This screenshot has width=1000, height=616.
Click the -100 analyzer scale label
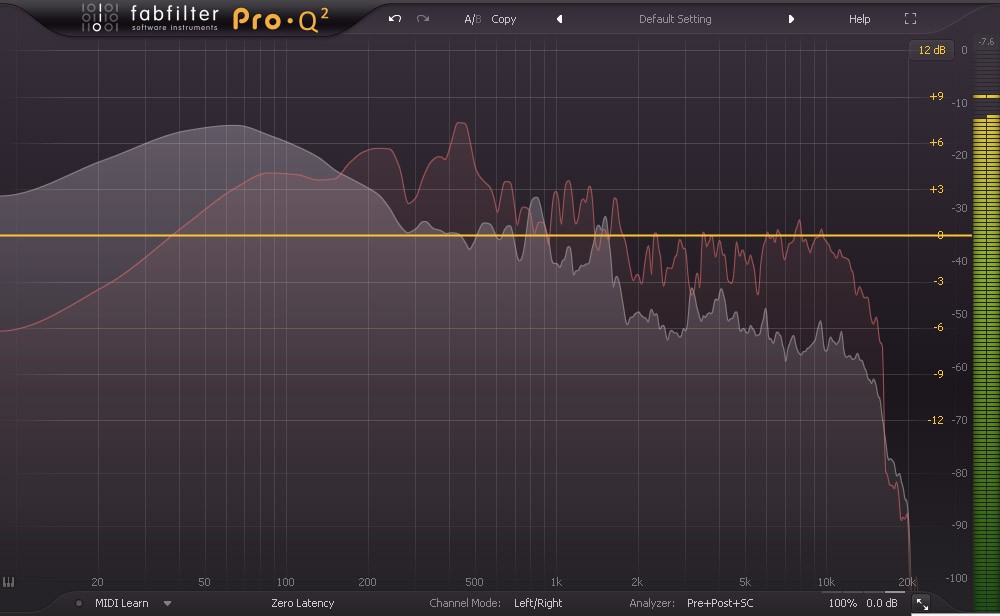pos(956,578)
